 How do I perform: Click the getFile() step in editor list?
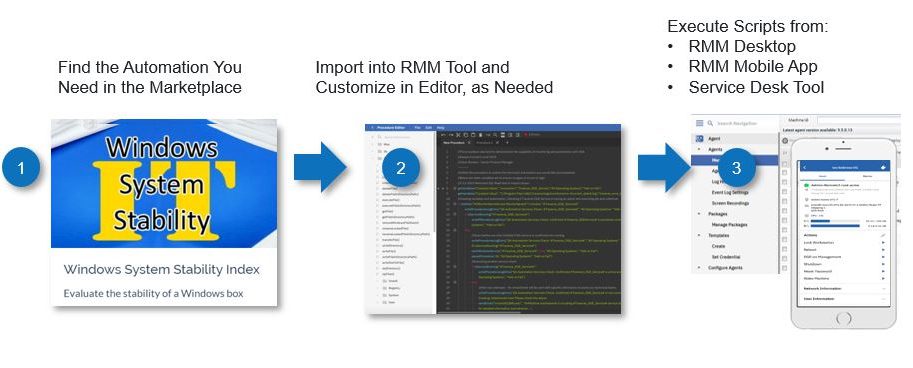[x=388, y=211]
